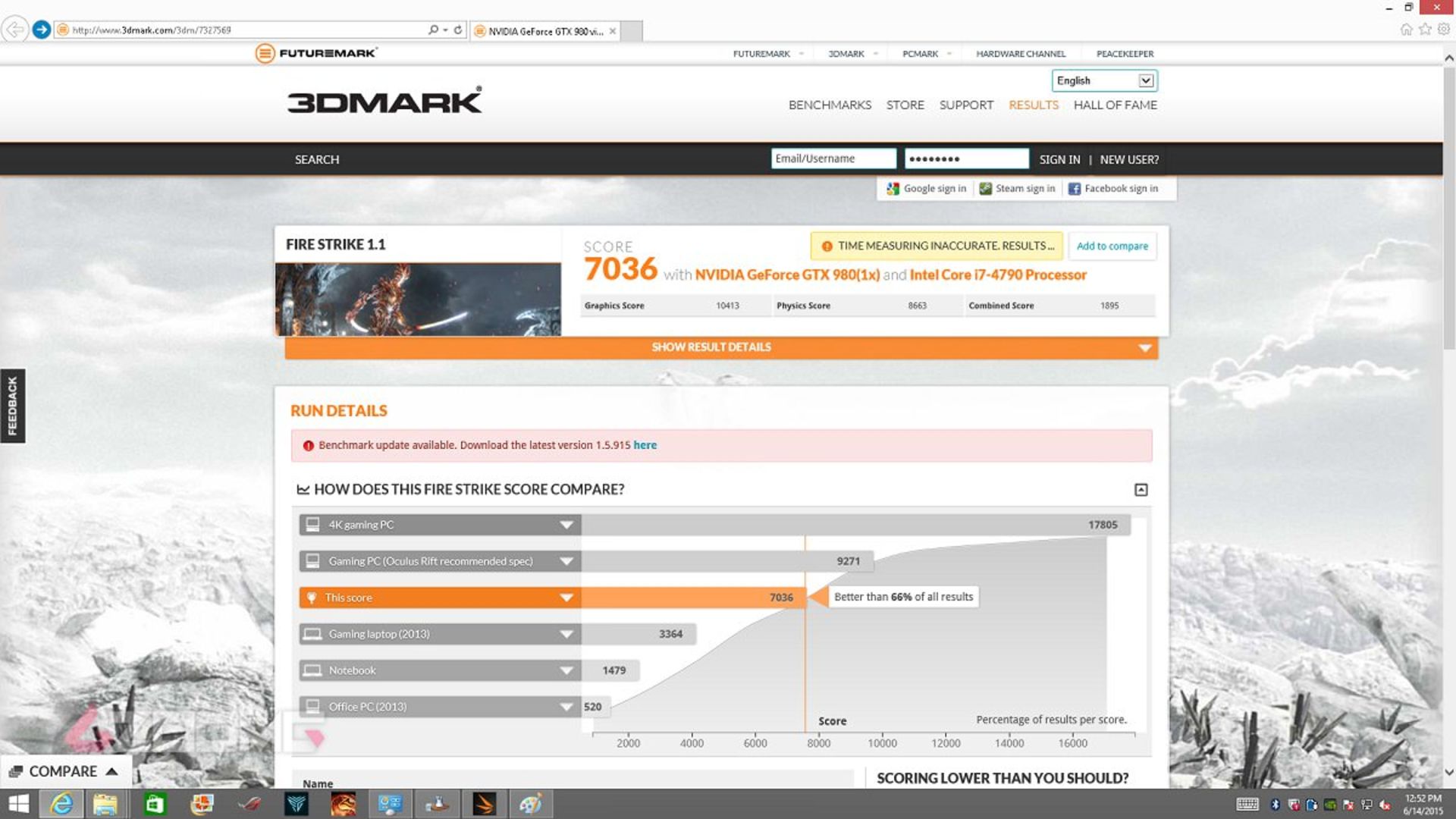Open the Windows Start button
1456x819 pixels.
[18, 804]
